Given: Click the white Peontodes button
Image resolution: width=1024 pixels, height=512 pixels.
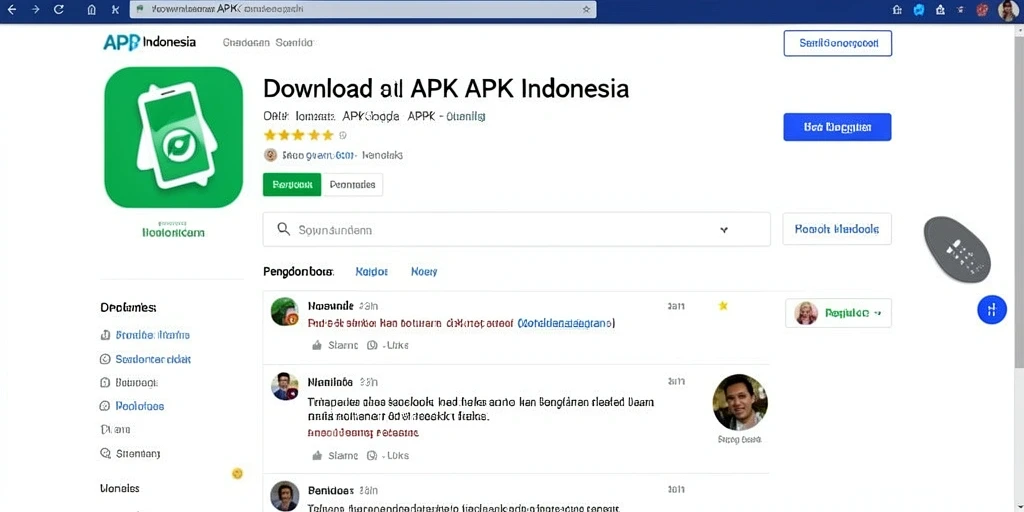Looking at the screenshot, I should [x=353, y=184].
